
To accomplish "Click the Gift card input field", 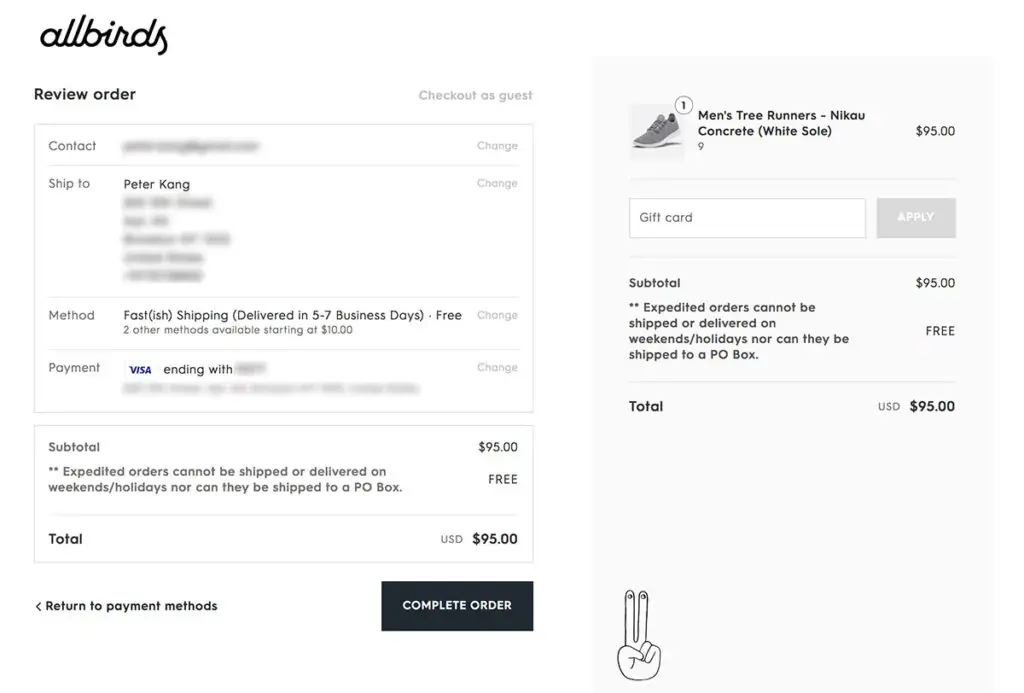I will coord(746,218).
